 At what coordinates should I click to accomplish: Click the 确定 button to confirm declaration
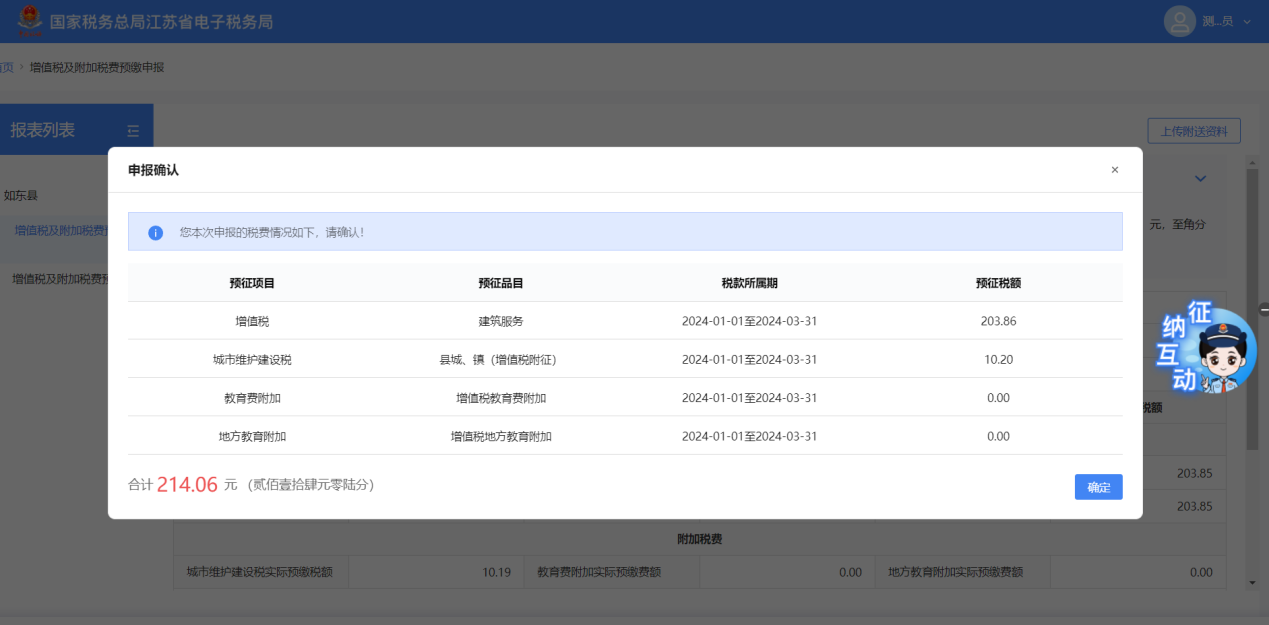[1098, 487]
